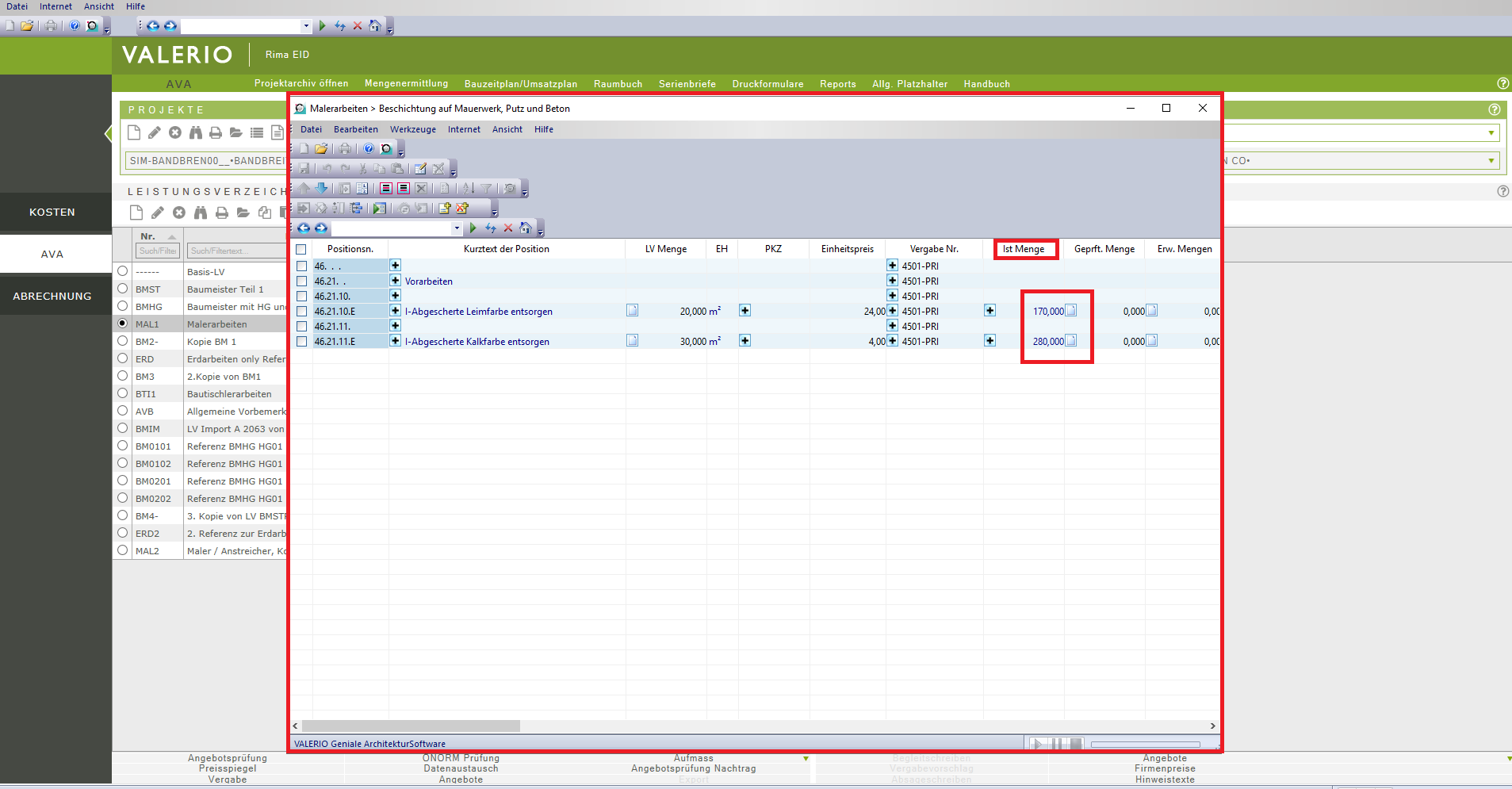Click the blue down-arrow icon in the toolbar
This screenshot has width=1512, height=789.
point(321,188)
